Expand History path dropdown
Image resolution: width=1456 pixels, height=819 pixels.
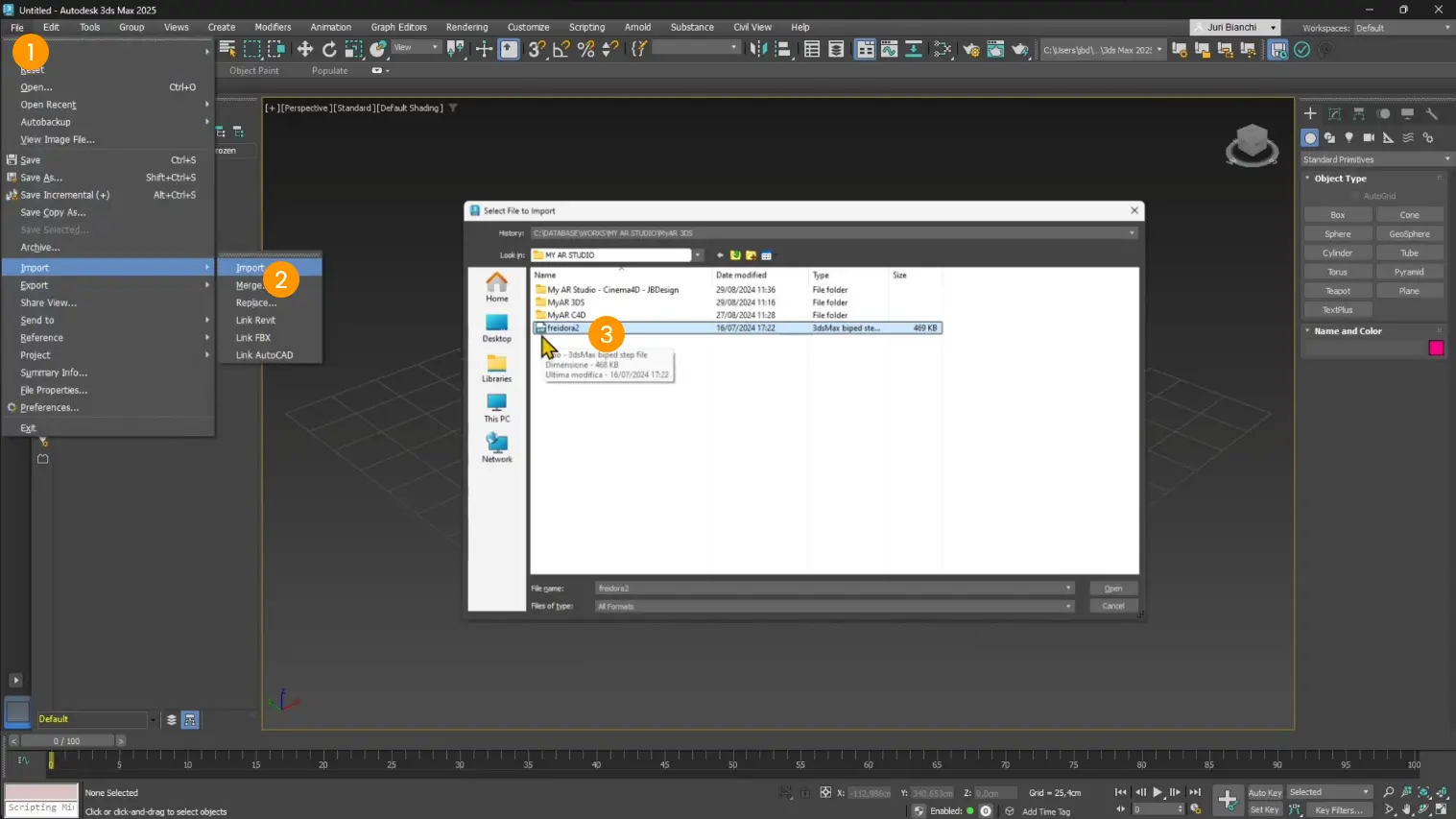click(x=1132, y=232)
